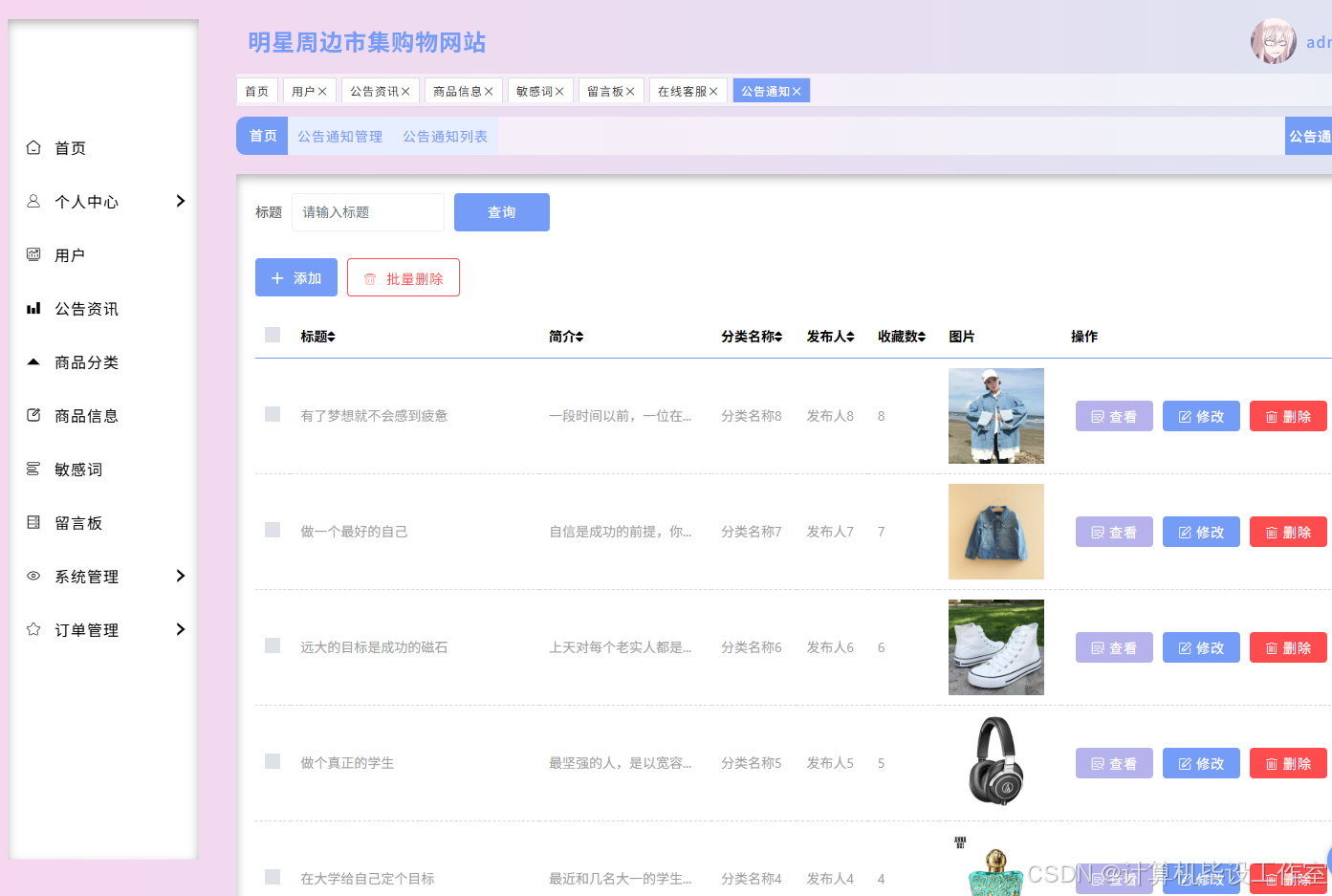View the 有了梦想就不会感到疲惫 row with 查看

(x=1114, y=416)
